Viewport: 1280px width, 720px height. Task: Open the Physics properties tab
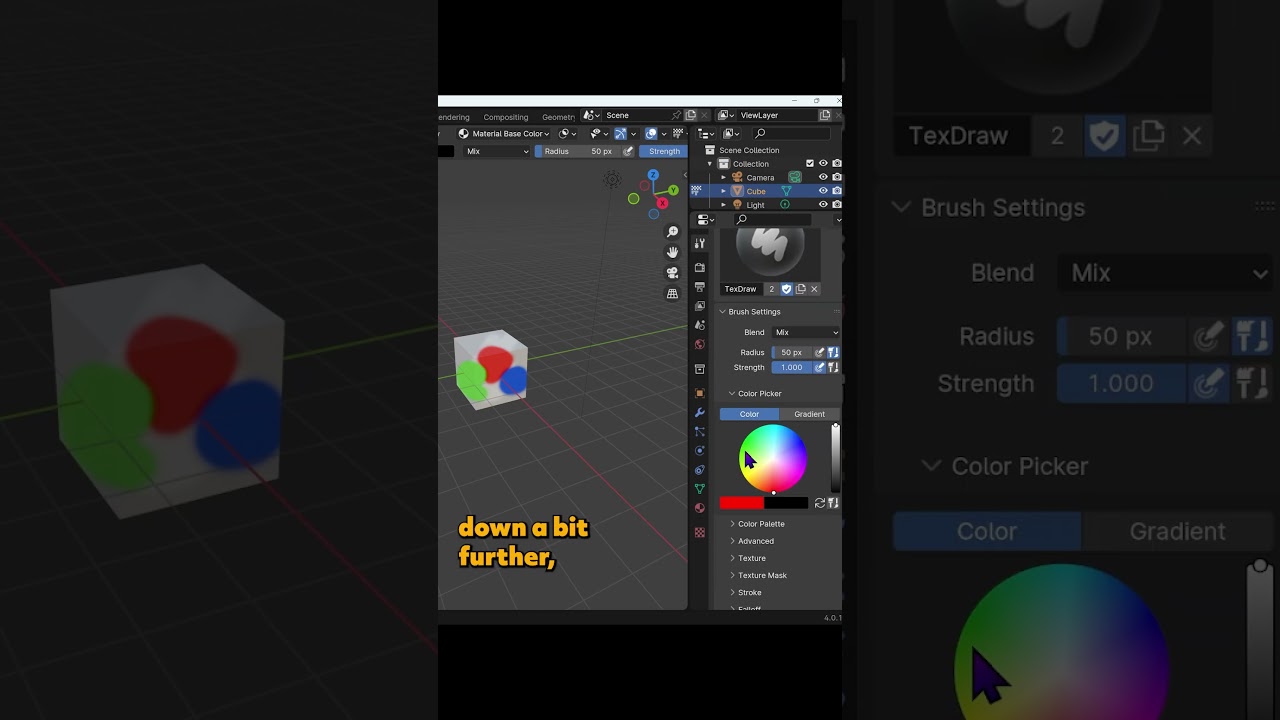coord(700,450)
